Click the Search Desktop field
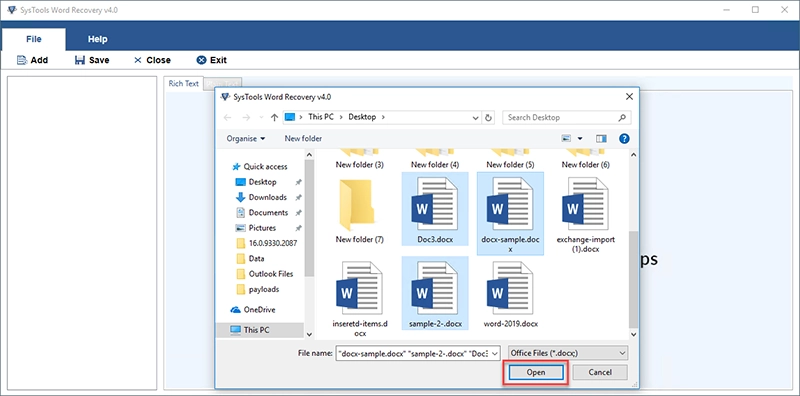 tap(566, 117)
